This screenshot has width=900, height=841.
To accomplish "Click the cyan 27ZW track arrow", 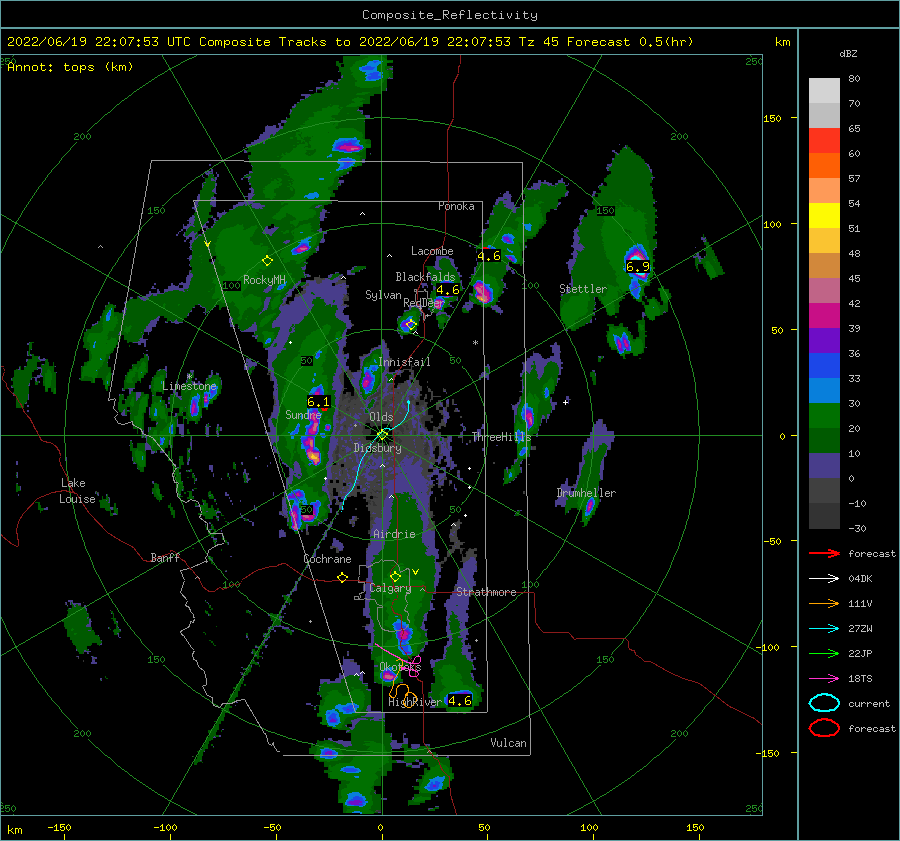I will (824, 629).
